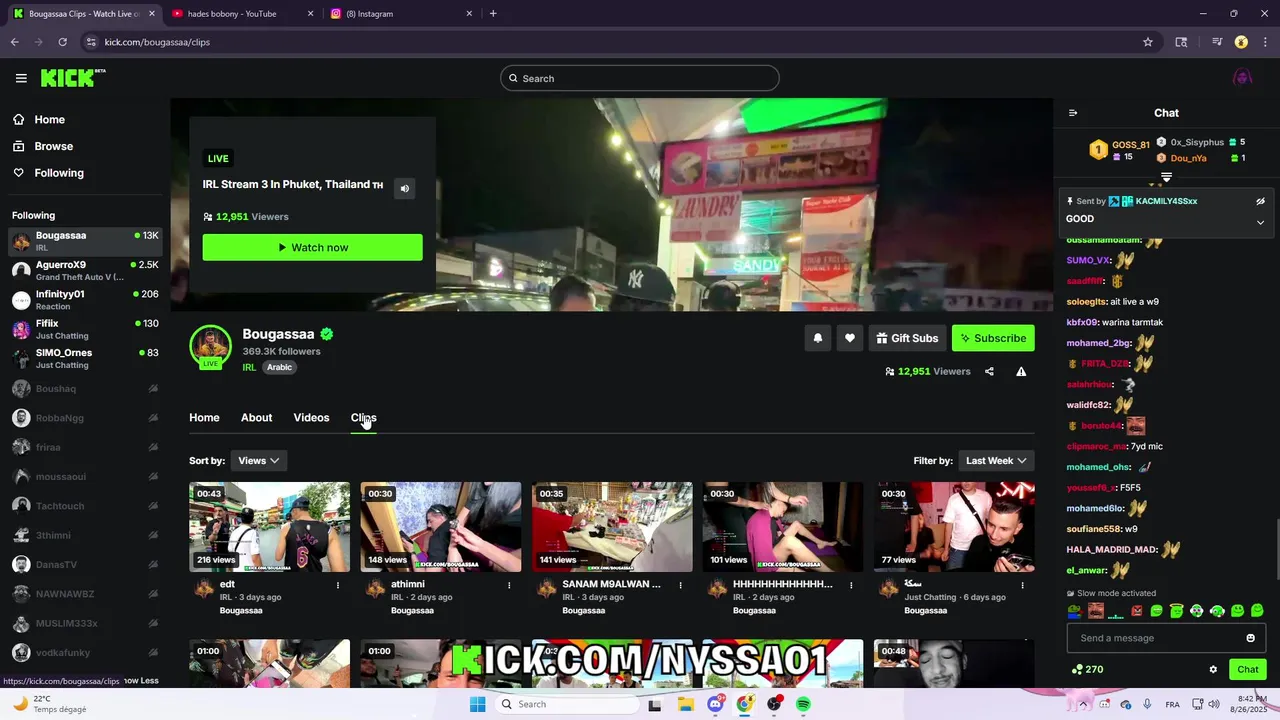1280x720 pixels.
Task: Open the athimni clip thumbnail
Action: tap(441, 527)
